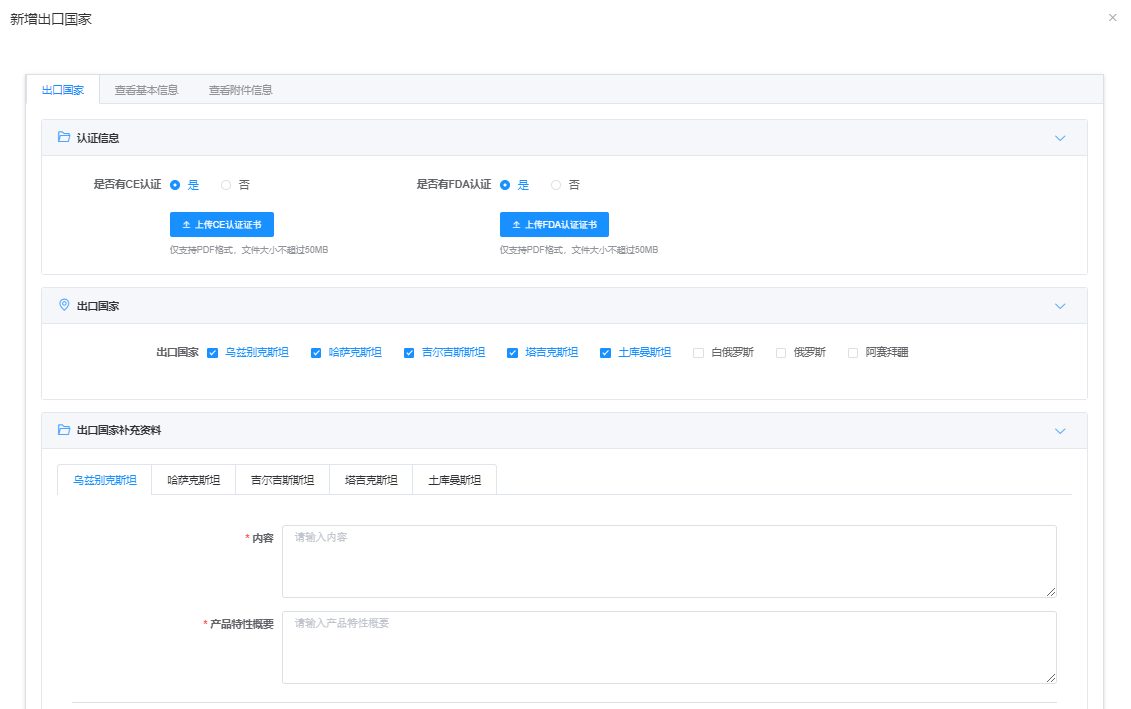
Task: Open the 查看基本信息 tab
Action: pyautogui.click(x=146, y=90)
